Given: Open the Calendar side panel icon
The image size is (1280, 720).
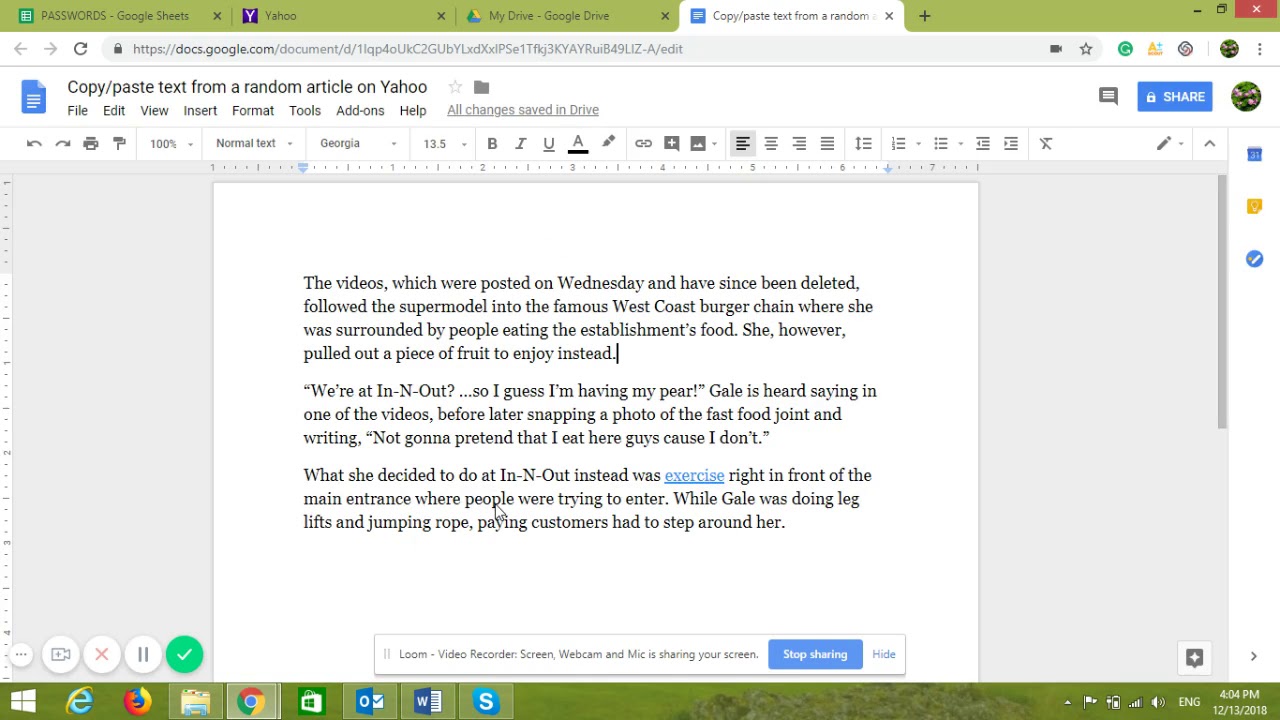Looking at the screenshot, I should click(x=1254, y=154).
